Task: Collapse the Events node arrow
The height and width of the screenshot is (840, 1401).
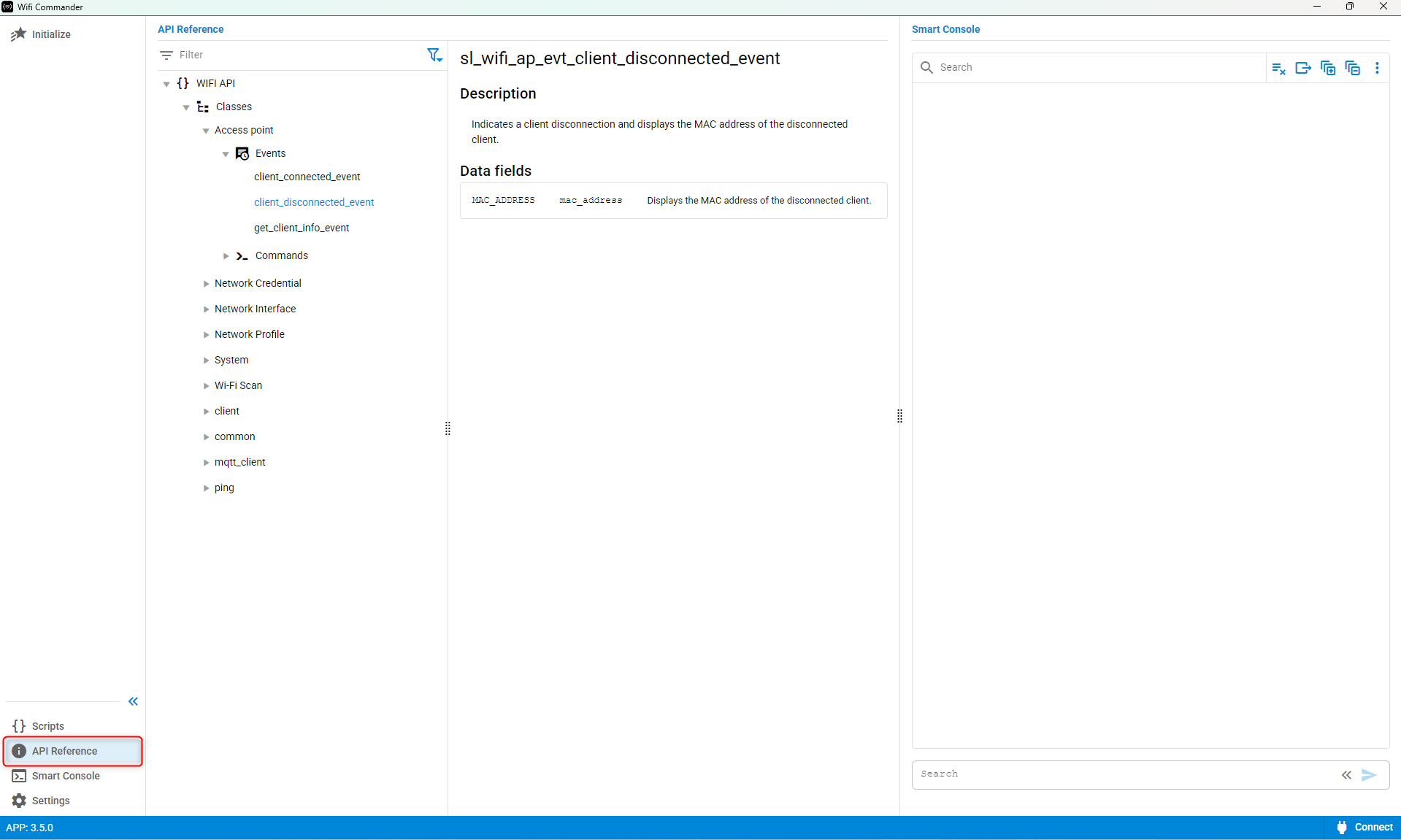Action: click(x=226, y=154)
